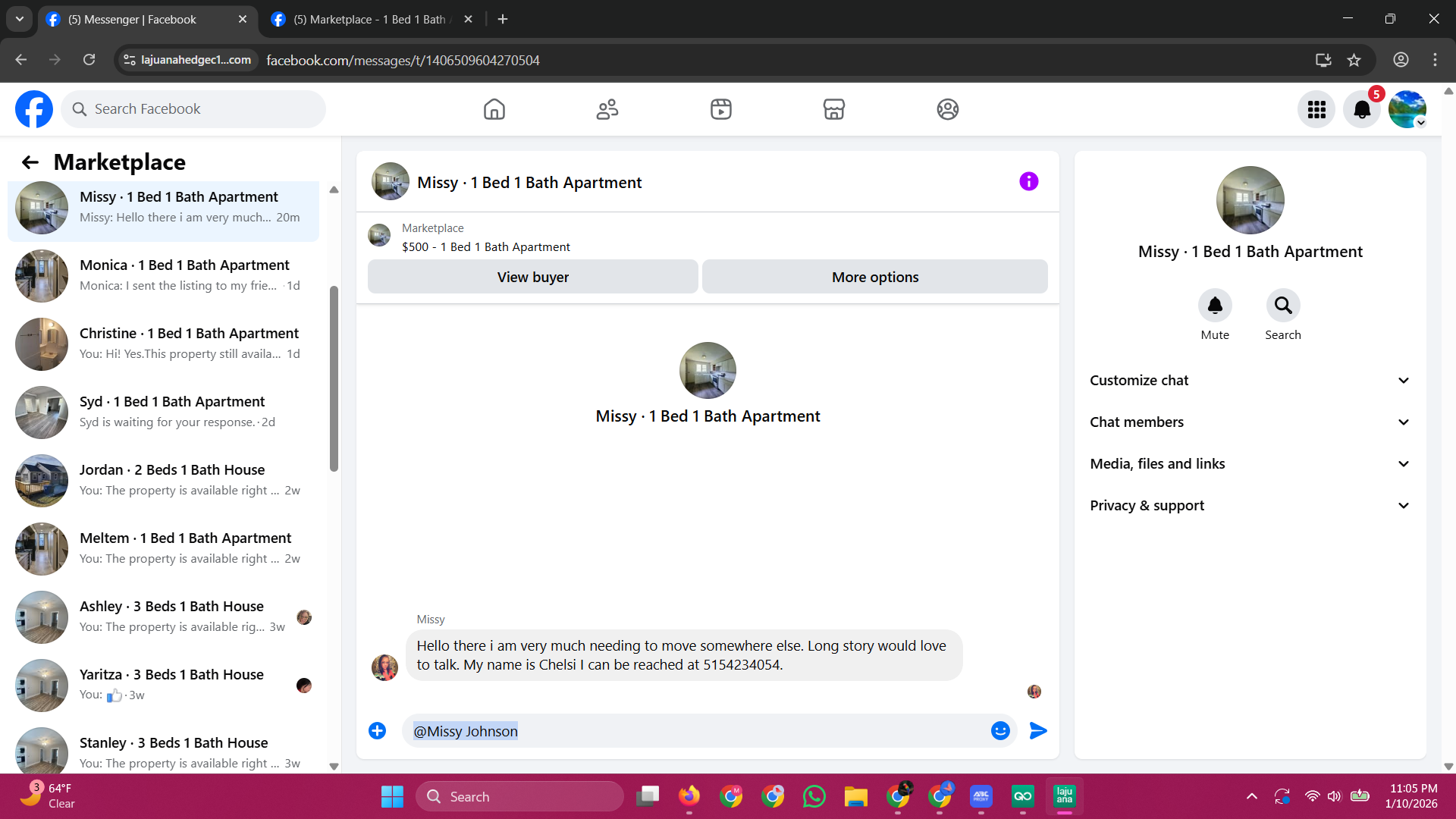Screen dimensions: 1456x819
Task: Open the nine-dot menu grid icon
Action: pos(1316,110)
